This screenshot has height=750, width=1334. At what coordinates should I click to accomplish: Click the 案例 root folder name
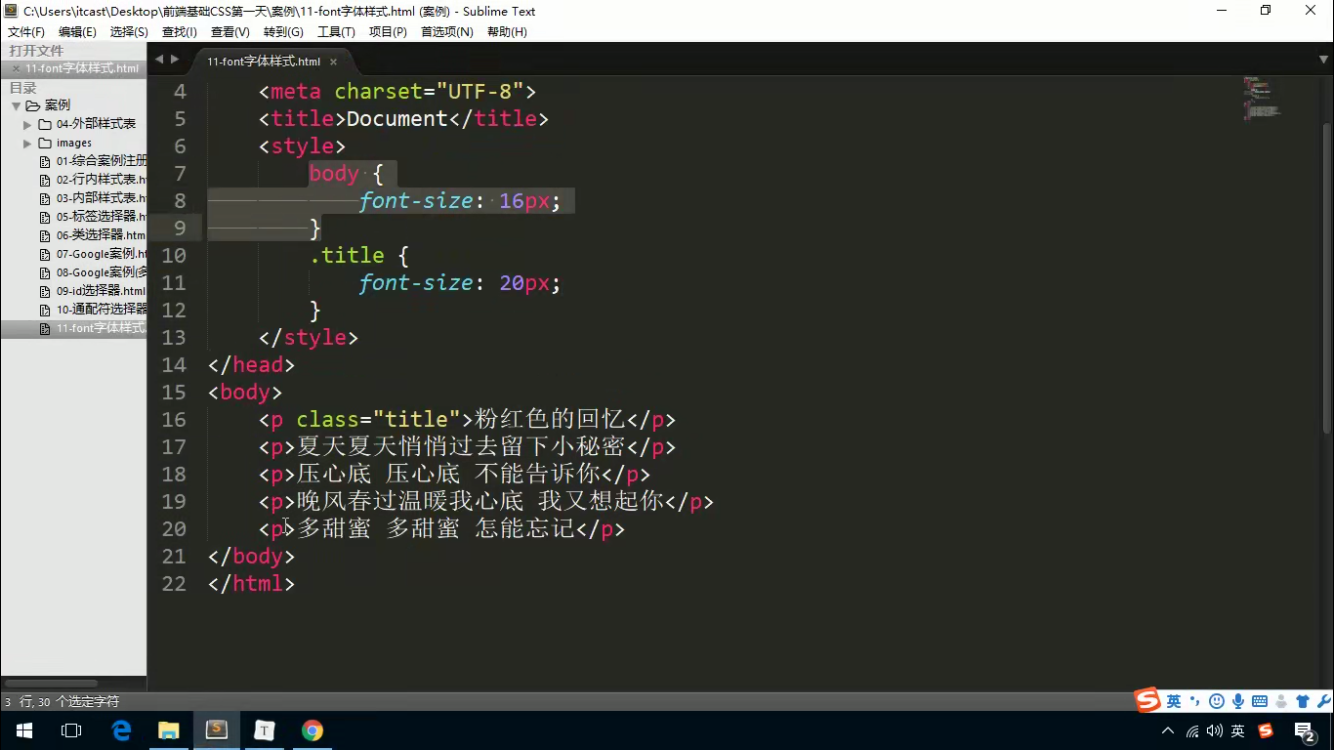(x=57, y=106)
